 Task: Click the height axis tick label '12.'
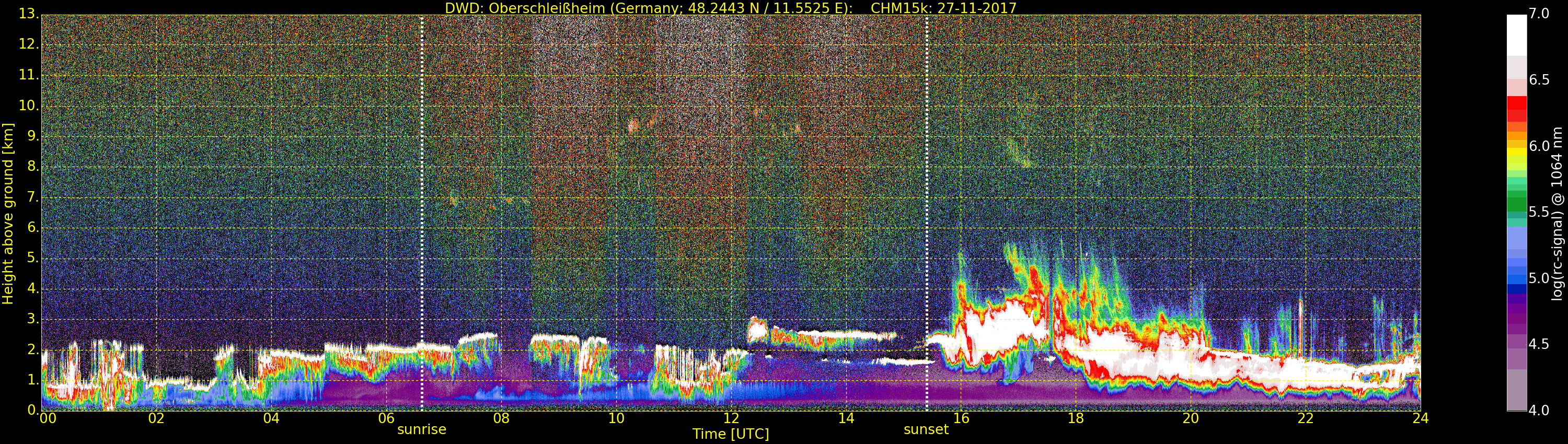pos(29,44)
